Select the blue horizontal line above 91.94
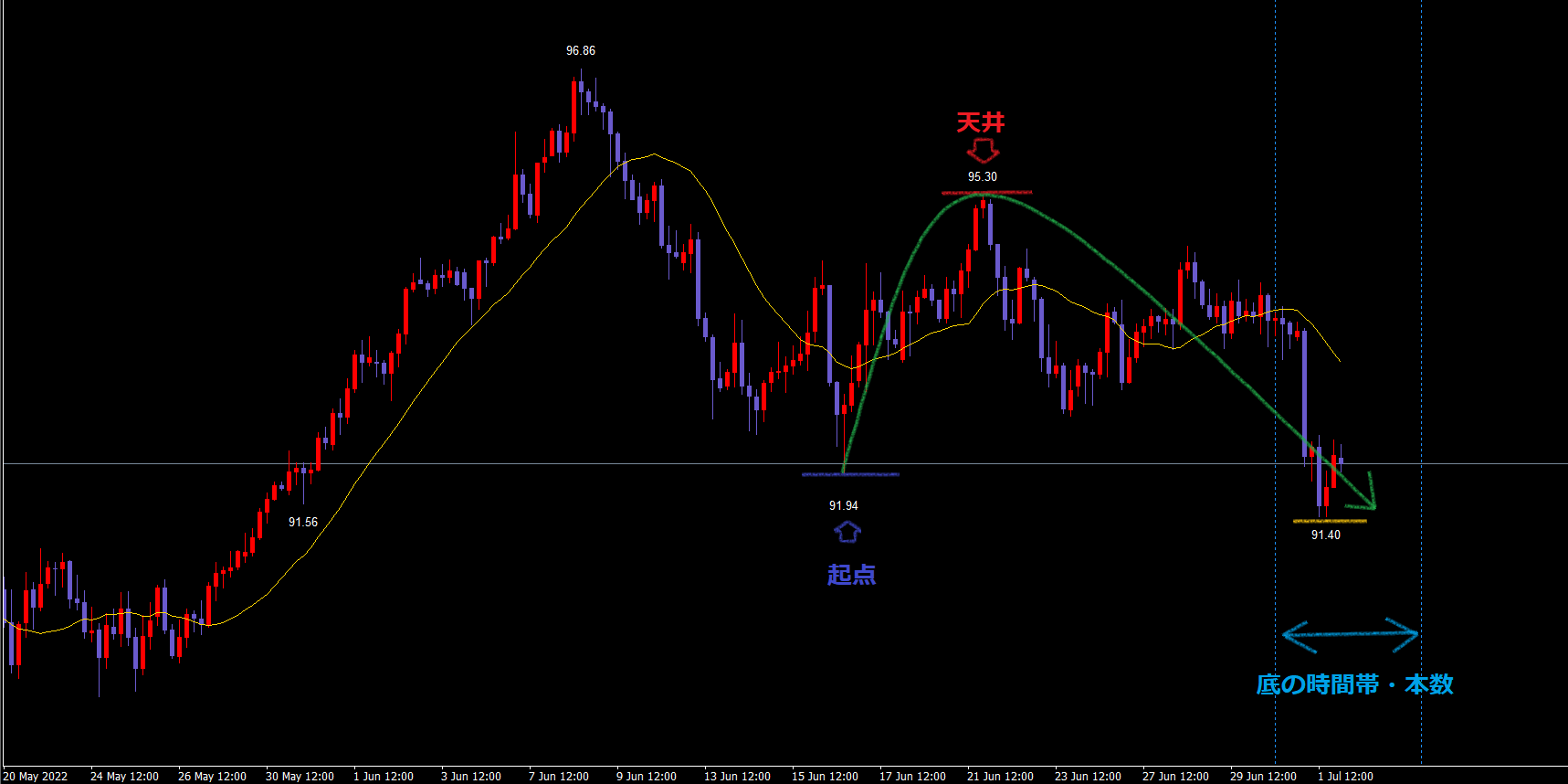Screen dimensions: 1568x784 [x=850, y=474]
